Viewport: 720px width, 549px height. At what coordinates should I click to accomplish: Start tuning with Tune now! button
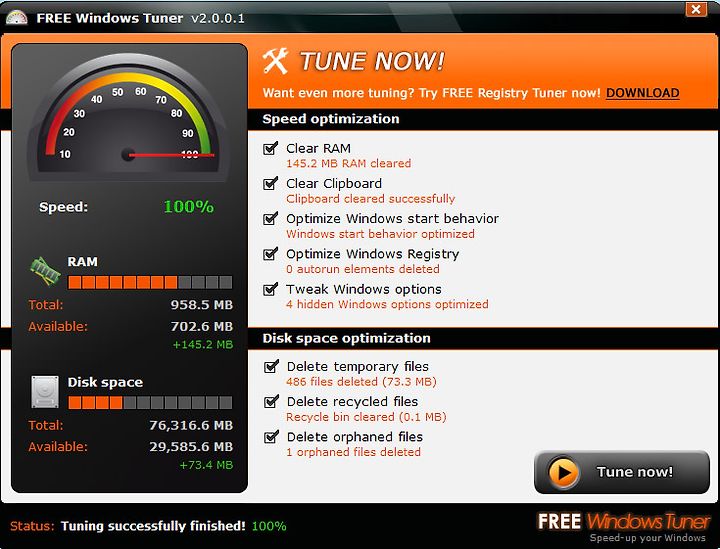coord(622,472)
